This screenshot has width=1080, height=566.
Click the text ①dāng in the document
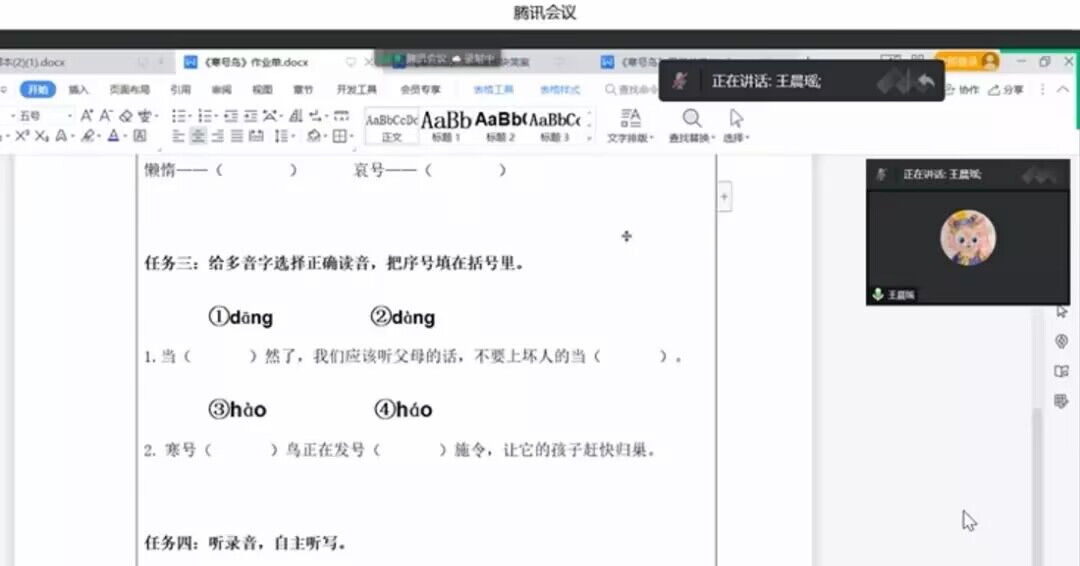coord(240,317)
